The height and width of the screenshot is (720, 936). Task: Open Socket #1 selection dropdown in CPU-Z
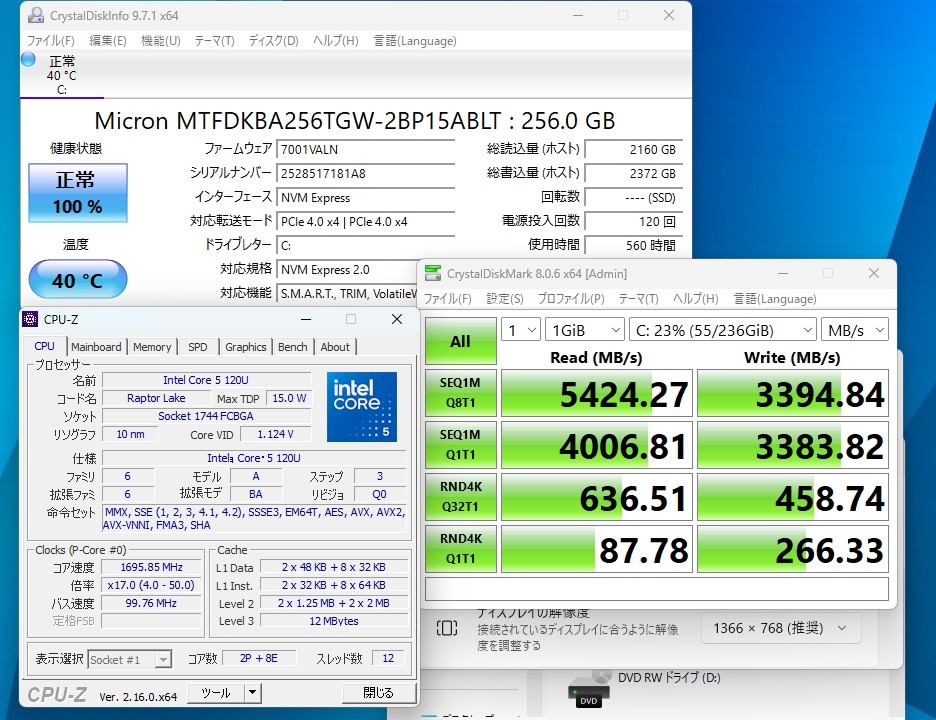coord(130,659)
